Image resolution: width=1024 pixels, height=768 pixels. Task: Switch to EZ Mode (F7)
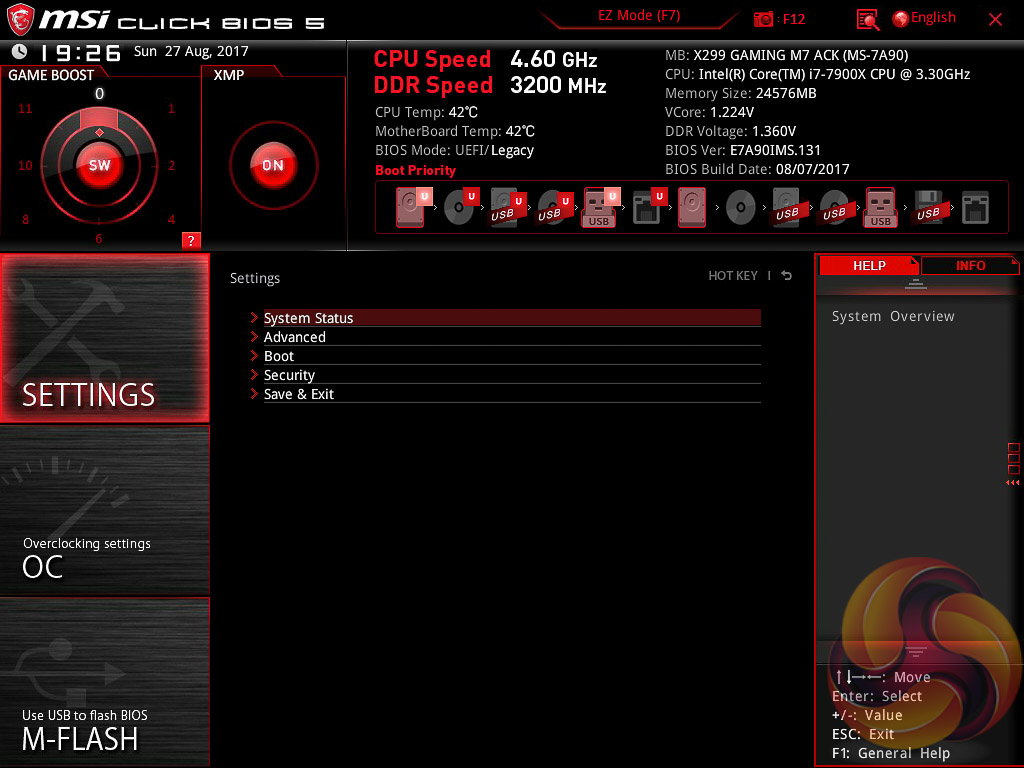pos(639,16)
